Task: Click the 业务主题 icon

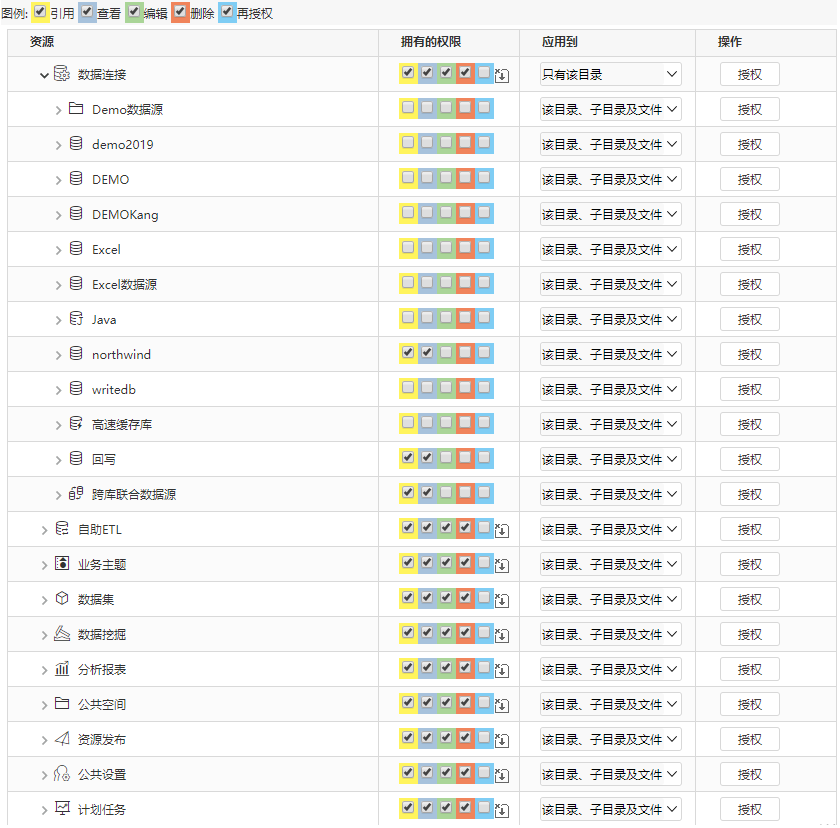Action: point(62,563)
